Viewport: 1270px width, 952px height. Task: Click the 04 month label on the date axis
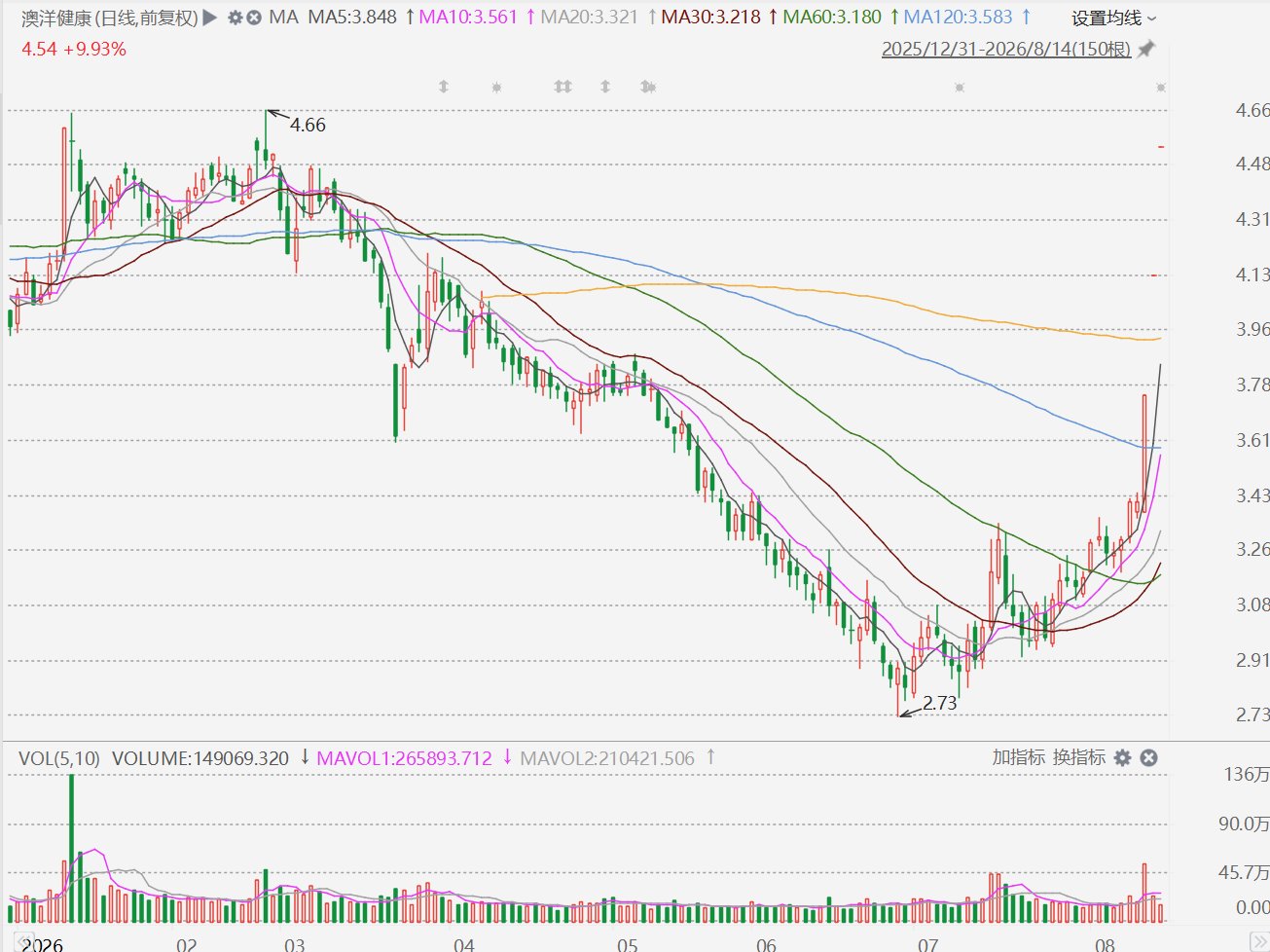(x=463, y=944)
